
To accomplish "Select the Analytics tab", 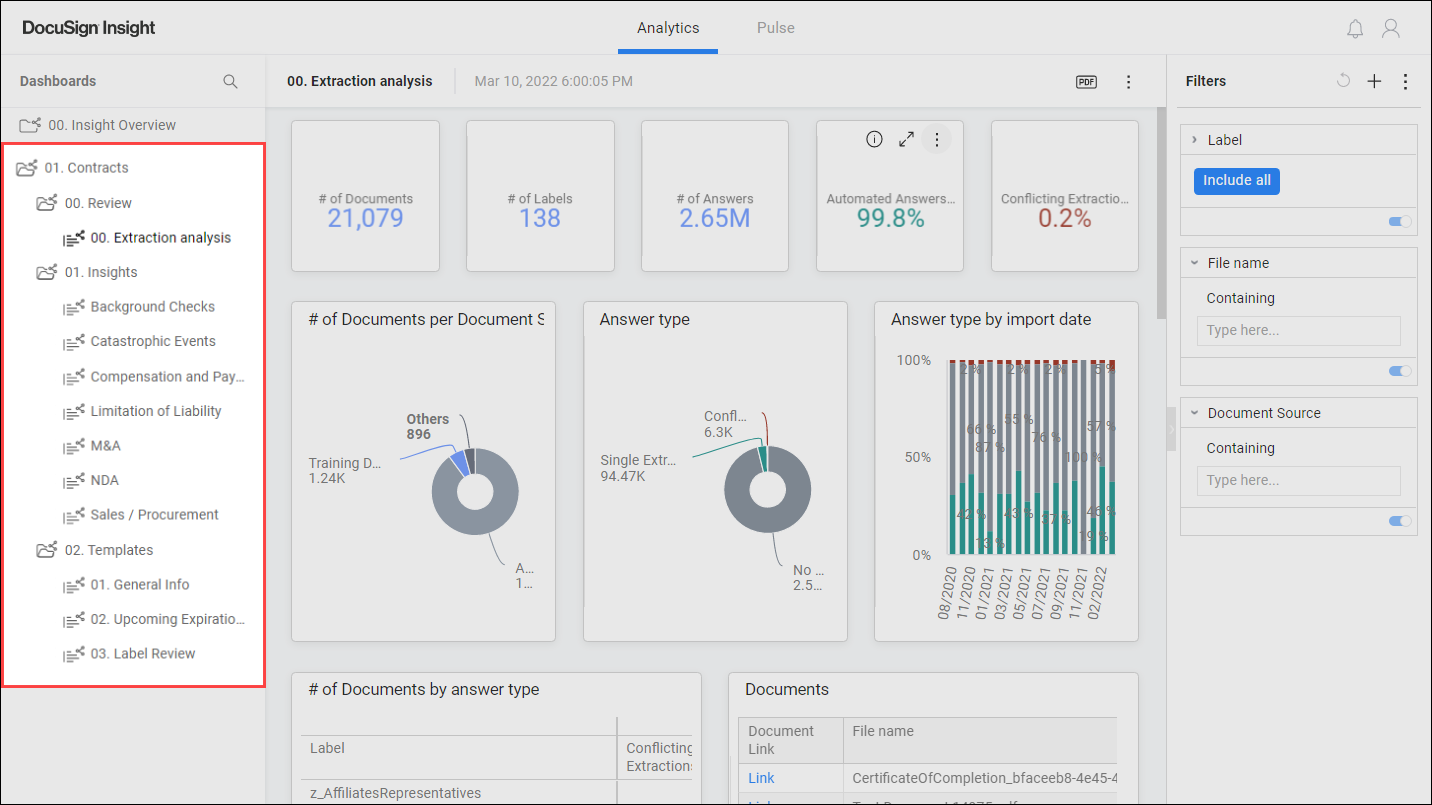I will point(668,28).
